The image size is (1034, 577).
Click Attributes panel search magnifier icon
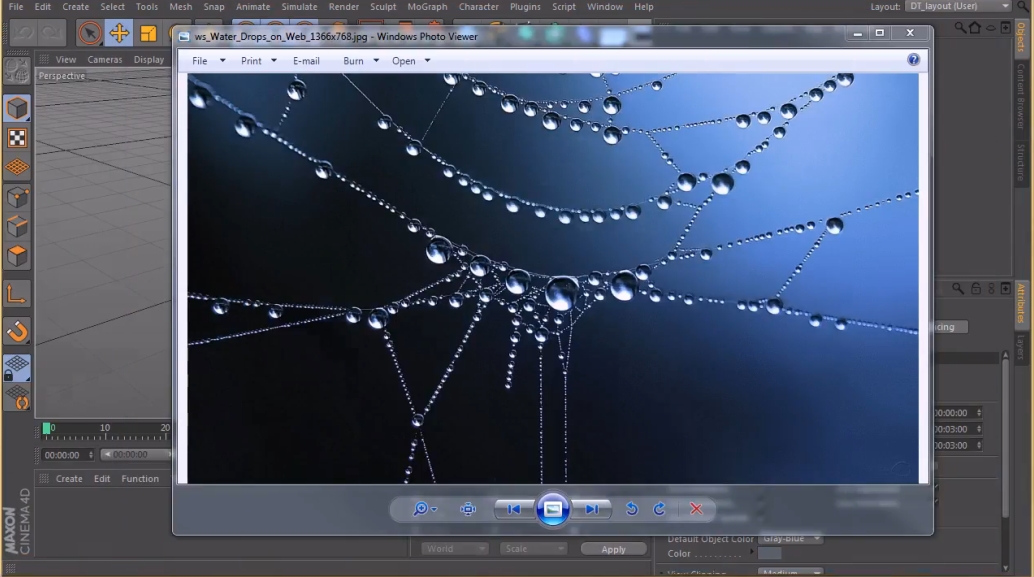coord(958,289)
